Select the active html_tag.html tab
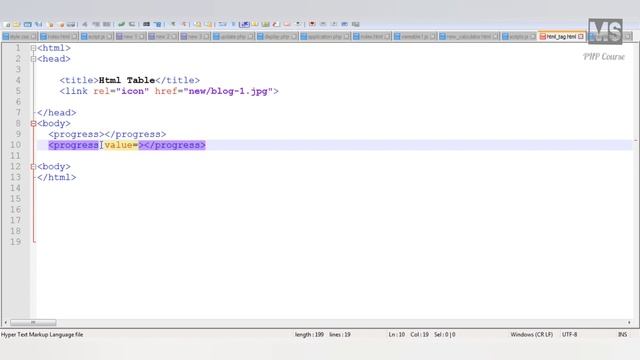The image size is (640, 360). (561, 37)
